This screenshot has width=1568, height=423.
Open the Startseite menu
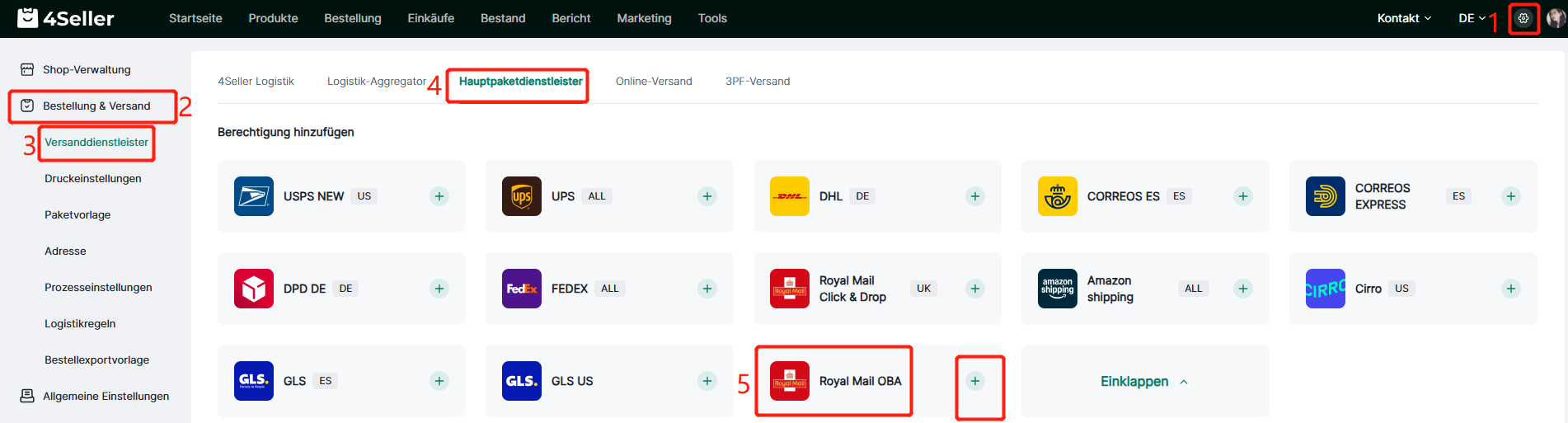[x=195, y=18]
